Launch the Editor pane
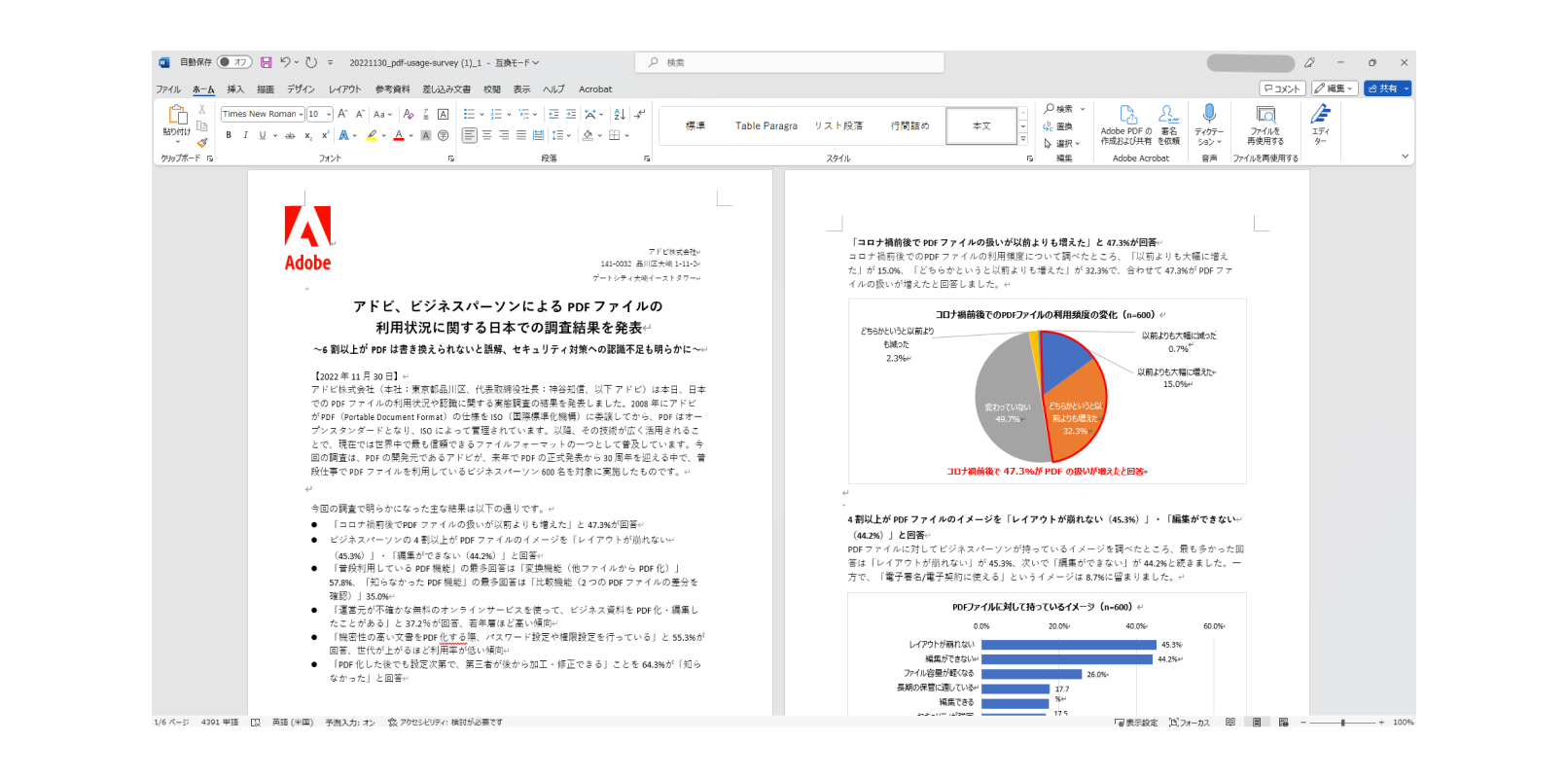Screen dimensions: 1568x778 [x=1320, y=125]
